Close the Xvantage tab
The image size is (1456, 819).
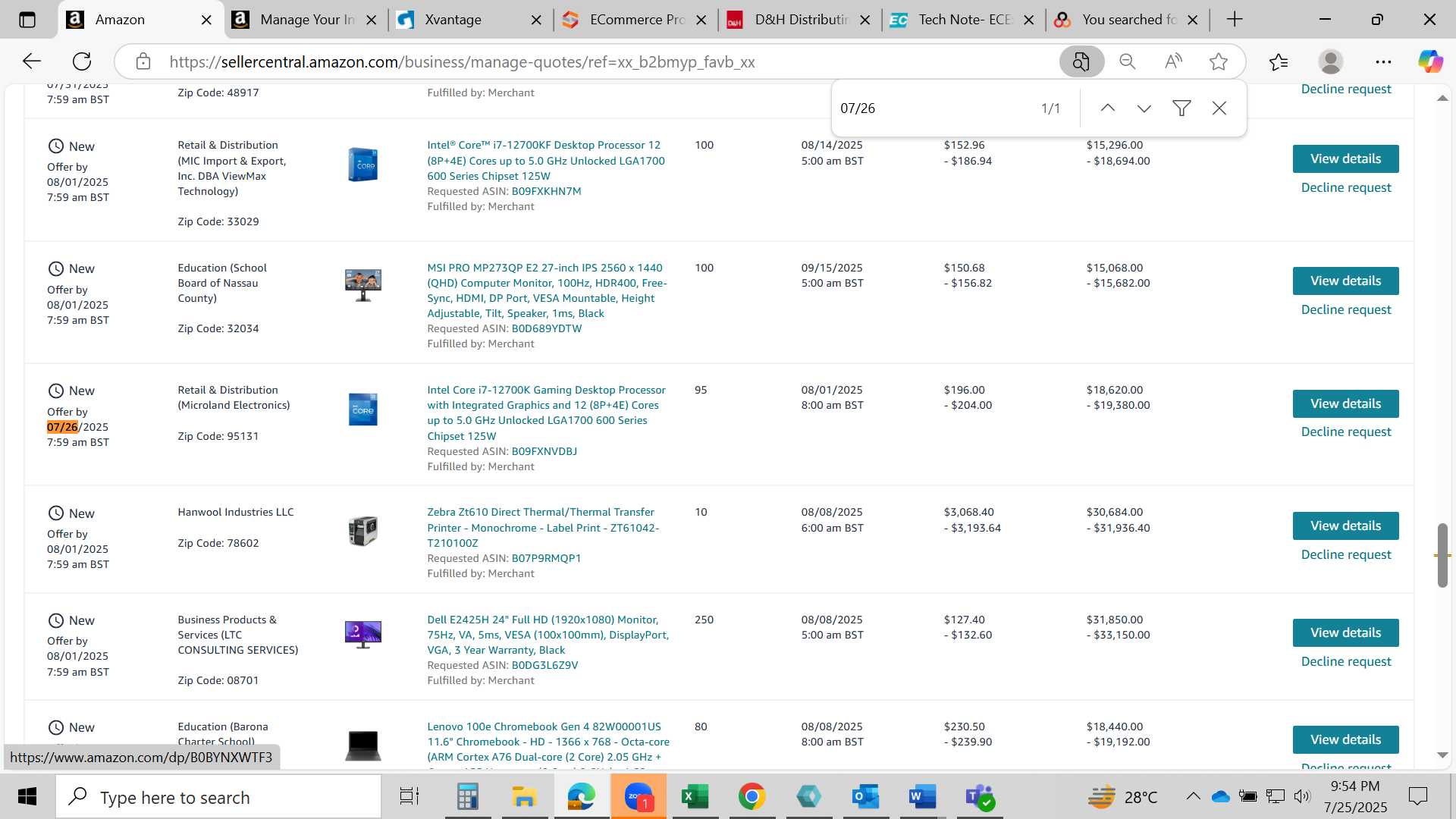pyautogui.click(x=536, y=20)
